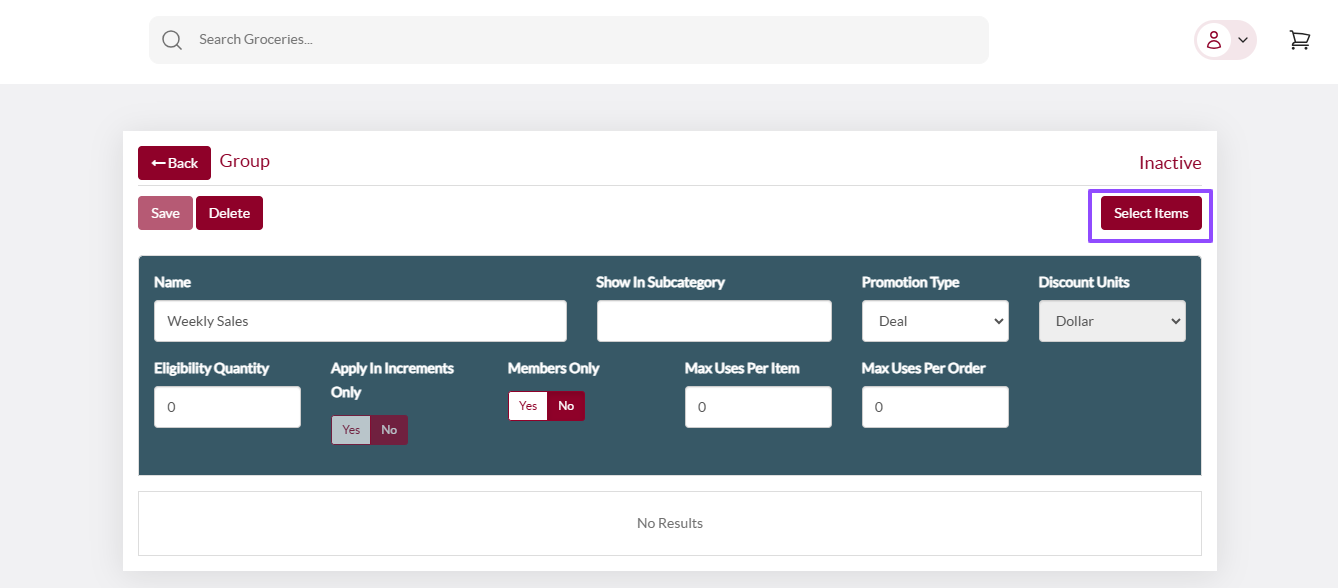This screenshot has height=588, width=1338.
Task: Open the shopping cart icon
Action: [1299, 40]
